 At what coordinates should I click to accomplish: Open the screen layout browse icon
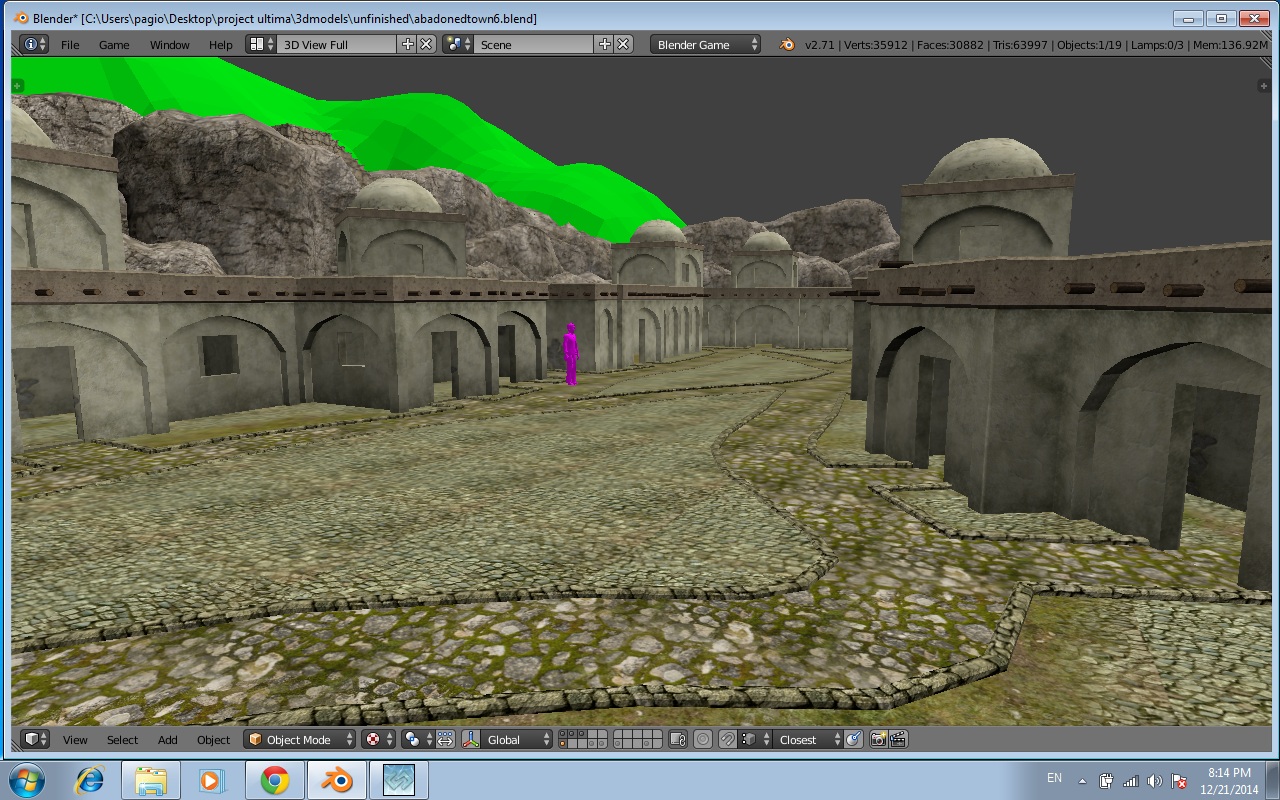click(262, 44)
